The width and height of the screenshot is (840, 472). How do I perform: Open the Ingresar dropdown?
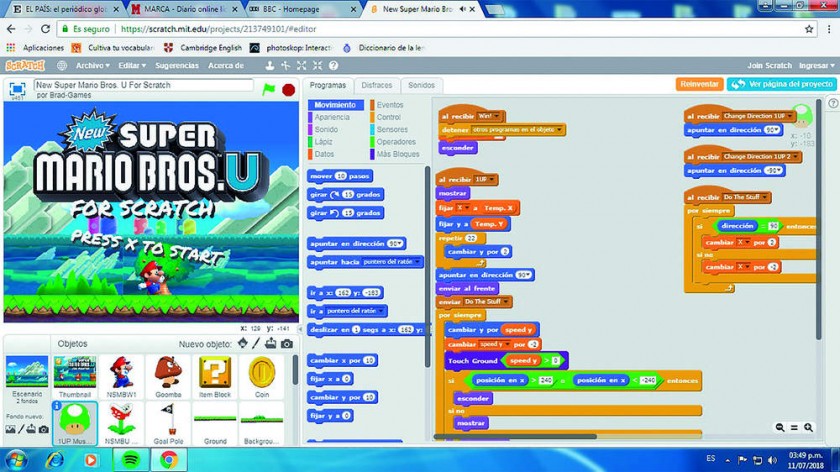(x=816, y=65)
